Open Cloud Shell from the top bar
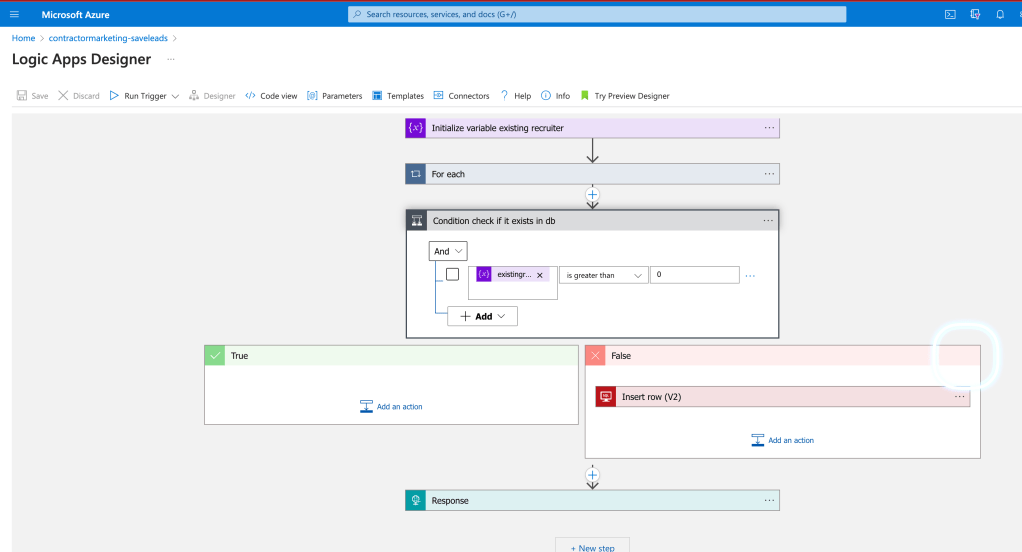The width and height of the screenshot is (1022, 552). (950, 14)
